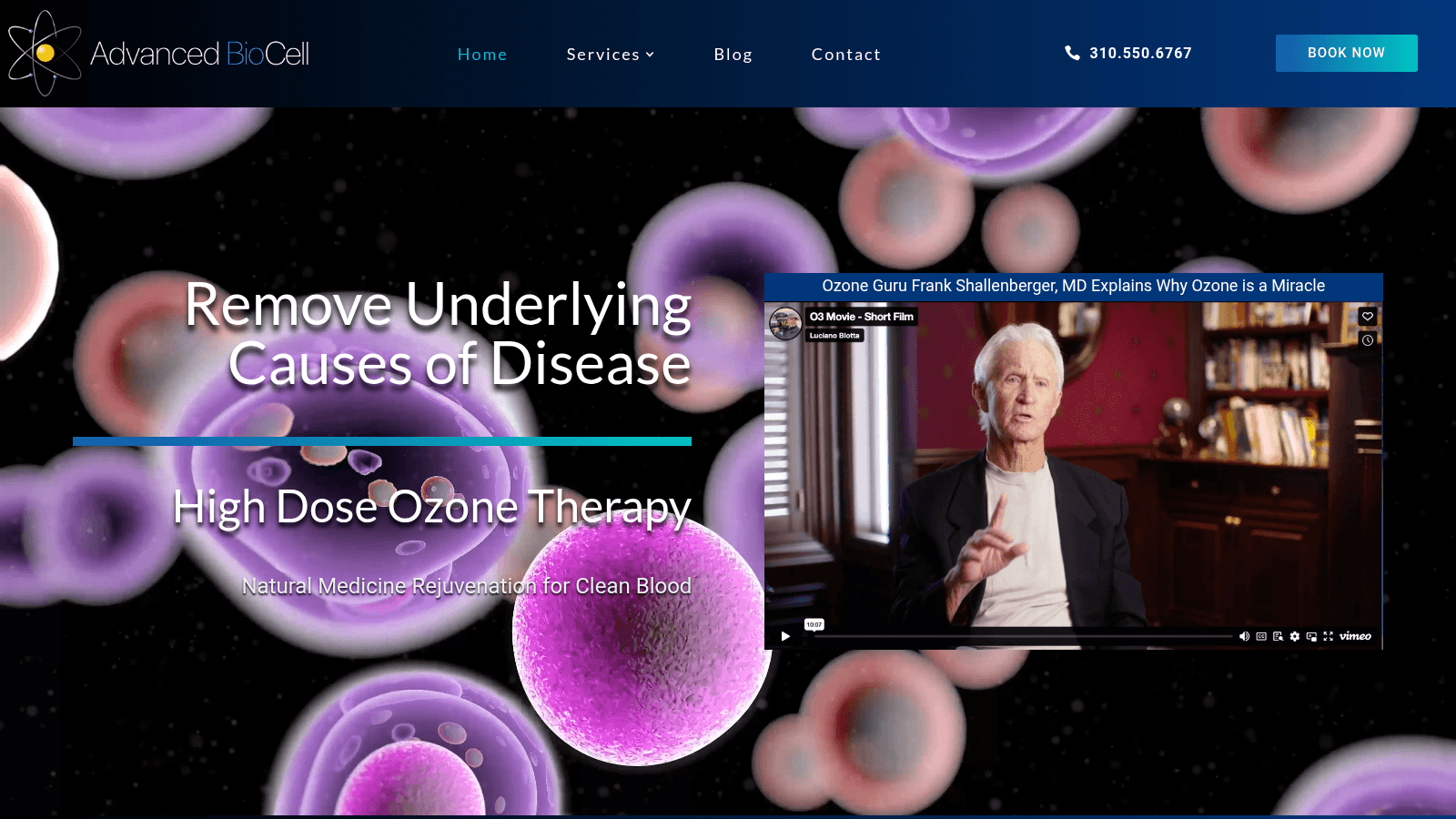Open video settings gear
Image resolution: width=1456 pixels, height=819 pixels.
tap(1295, 636)
